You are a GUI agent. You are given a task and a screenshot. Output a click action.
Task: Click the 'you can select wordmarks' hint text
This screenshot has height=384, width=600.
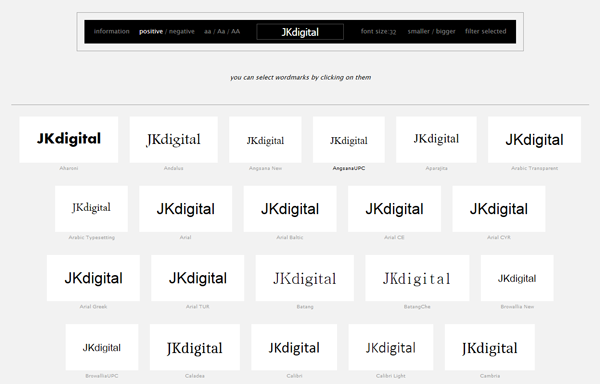(x=300, y=77)
